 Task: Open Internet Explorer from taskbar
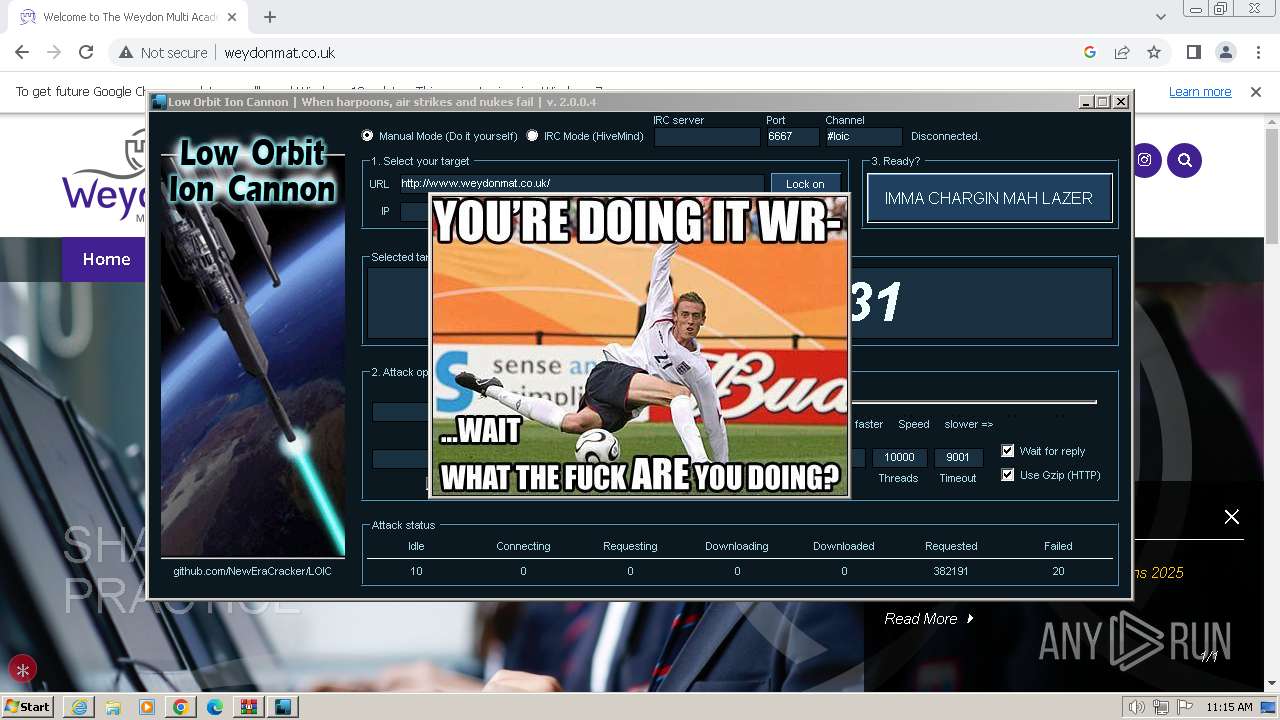tap(79, 707)
